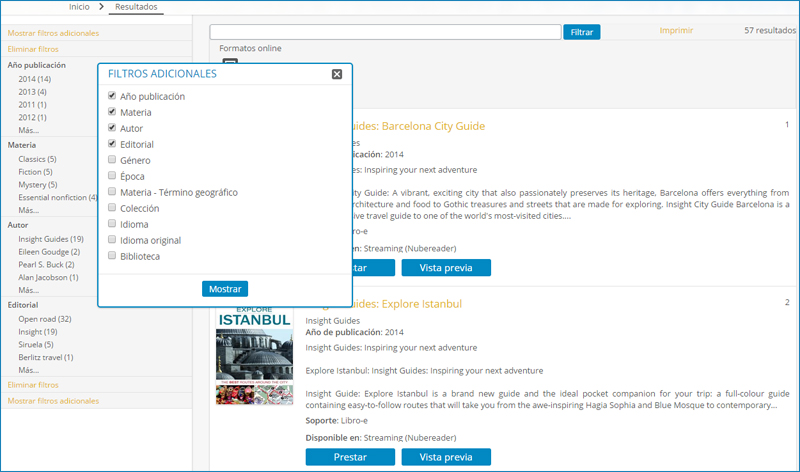The image size is (800, 472).
Task: Click Vista previa for Barcelona guide
Action: [x=446, y=267]
